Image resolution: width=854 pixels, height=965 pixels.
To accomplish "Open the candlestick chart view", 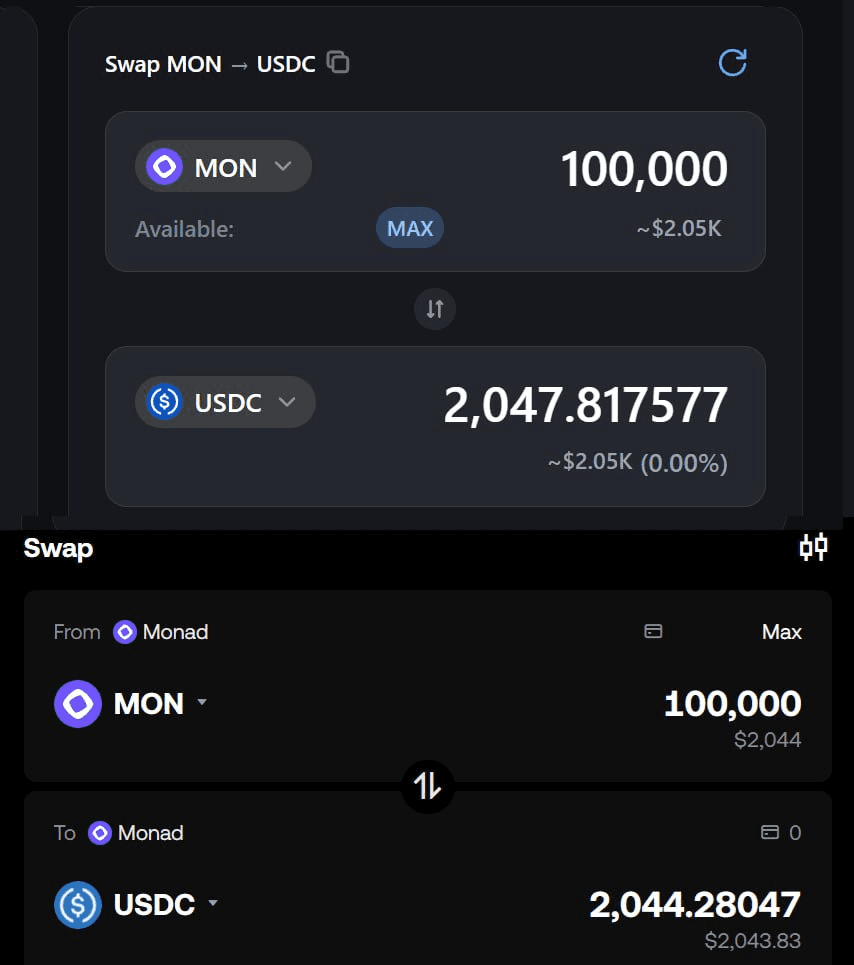I will [813, 547].
